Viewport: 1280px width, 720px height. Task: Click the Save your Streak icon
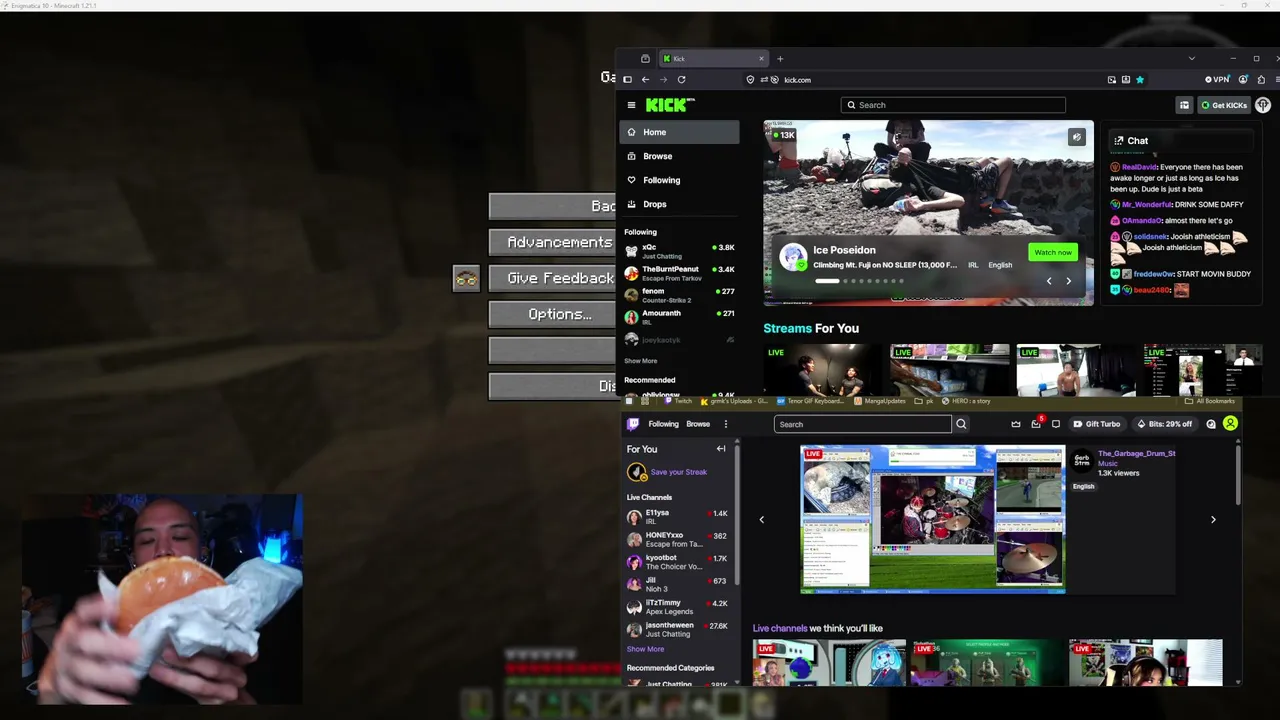point(636,472)
